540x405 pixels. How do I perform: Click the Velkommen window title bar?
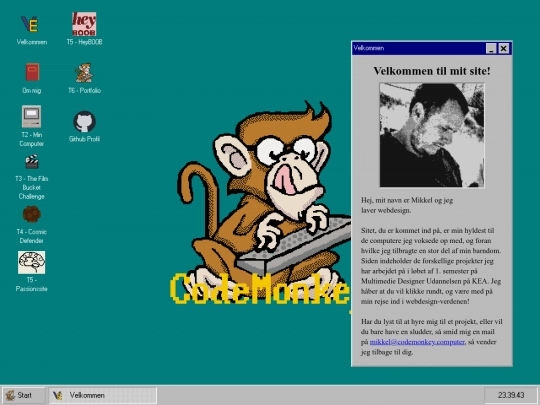point(418,48)
